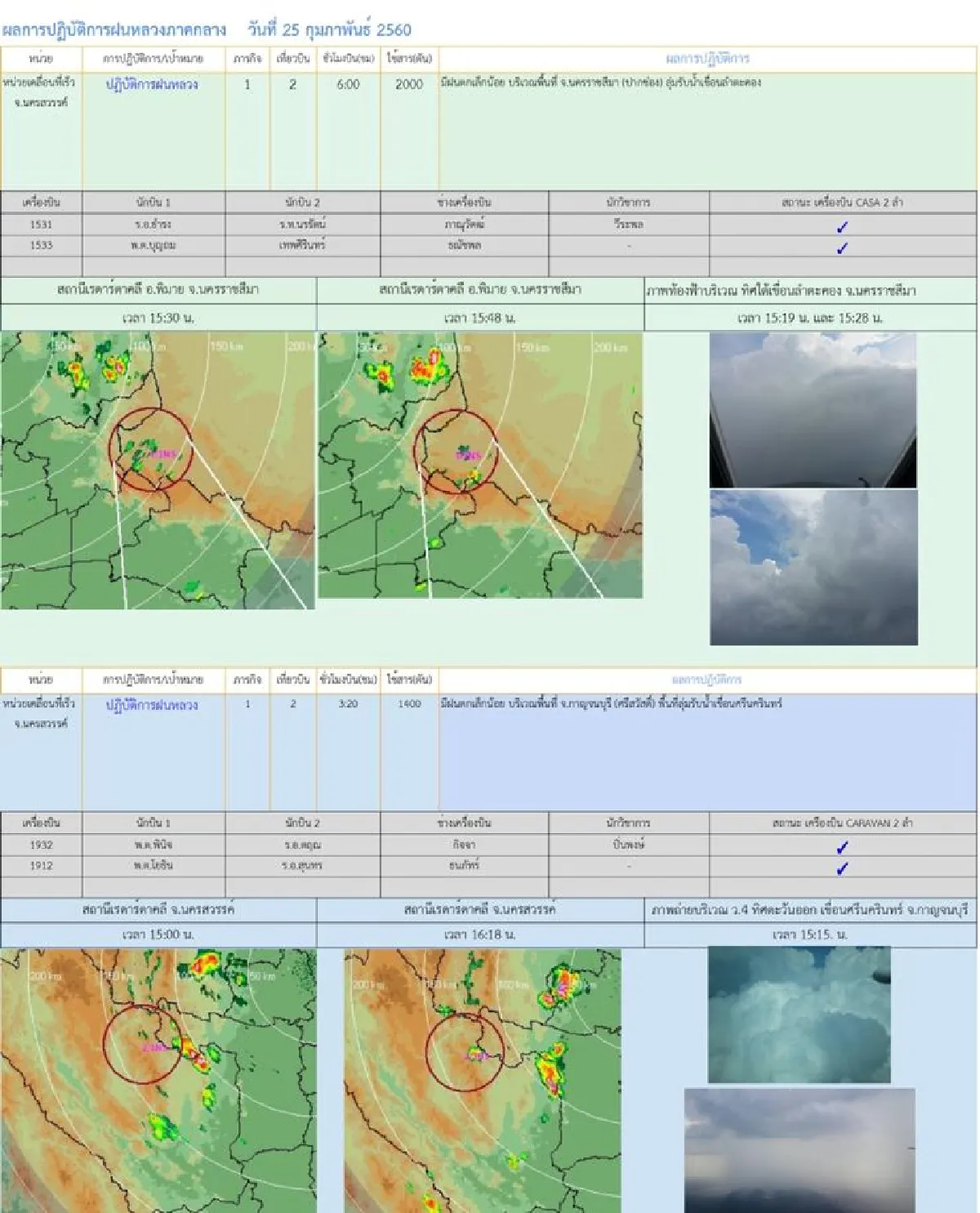
Task: Open the dark cumulus cloud photo under the window photo
Action: tap(813, 568)
